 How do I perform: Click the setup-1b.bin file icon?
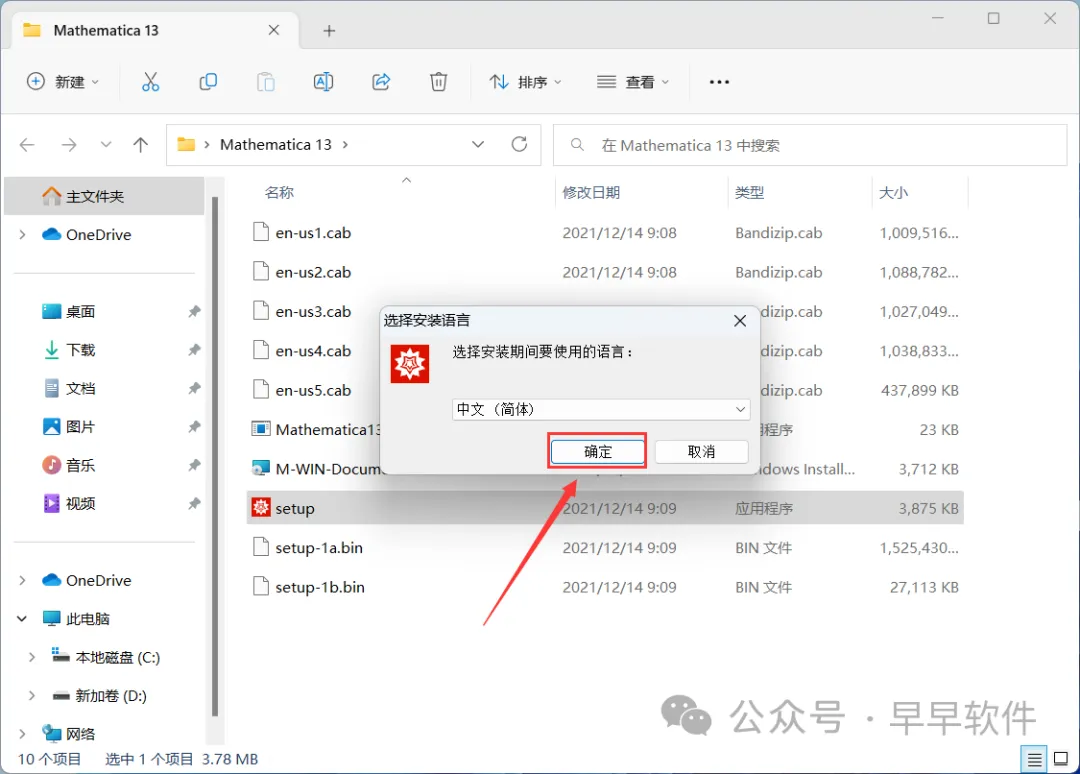[x=261, y=587]
